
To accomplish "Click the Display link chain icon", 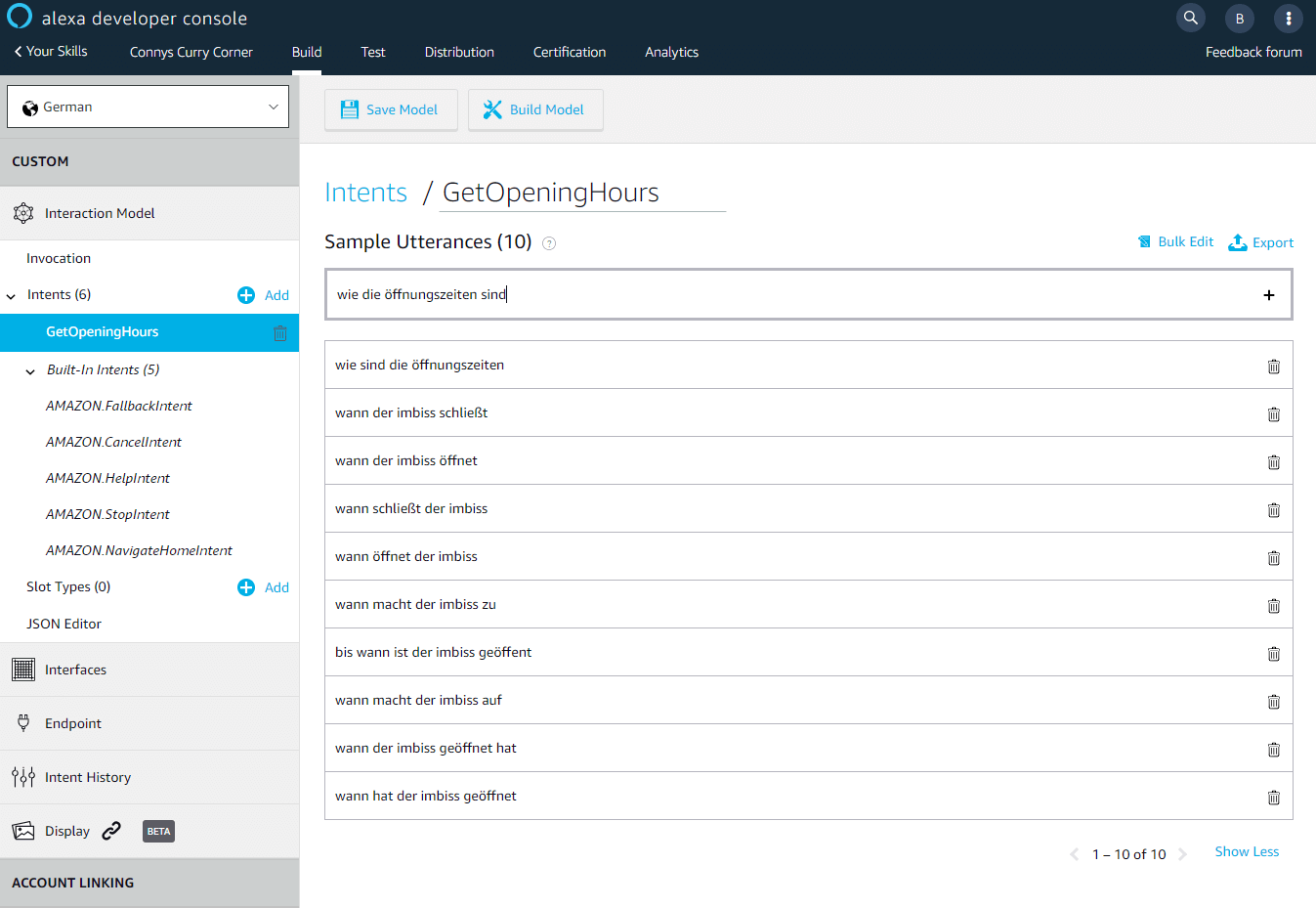I will click(111, 831).
